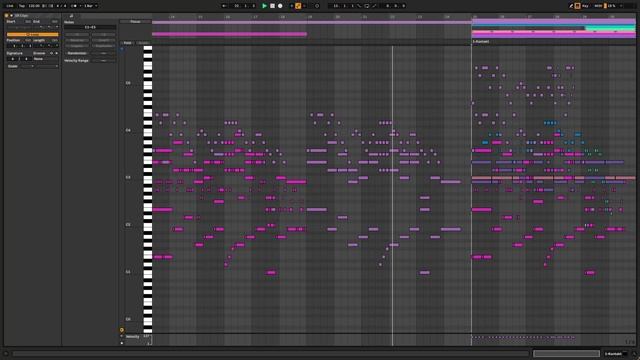The image size is (640, 360).
Task: Click the MIDI map mode button
Action: pos(598,6)
